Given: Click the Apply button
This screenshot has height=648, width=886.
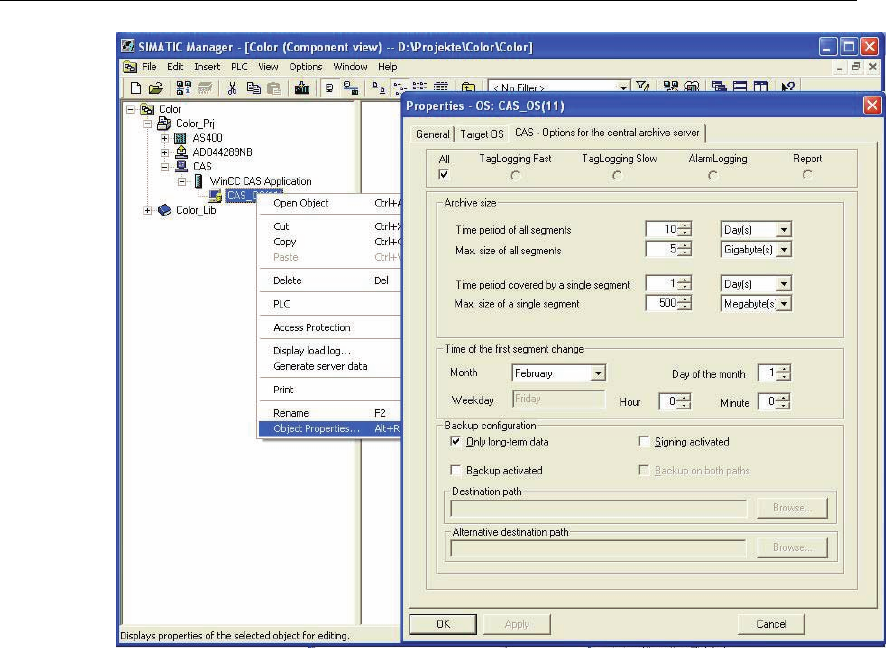Looking at the screenshot, I should 516,624.
